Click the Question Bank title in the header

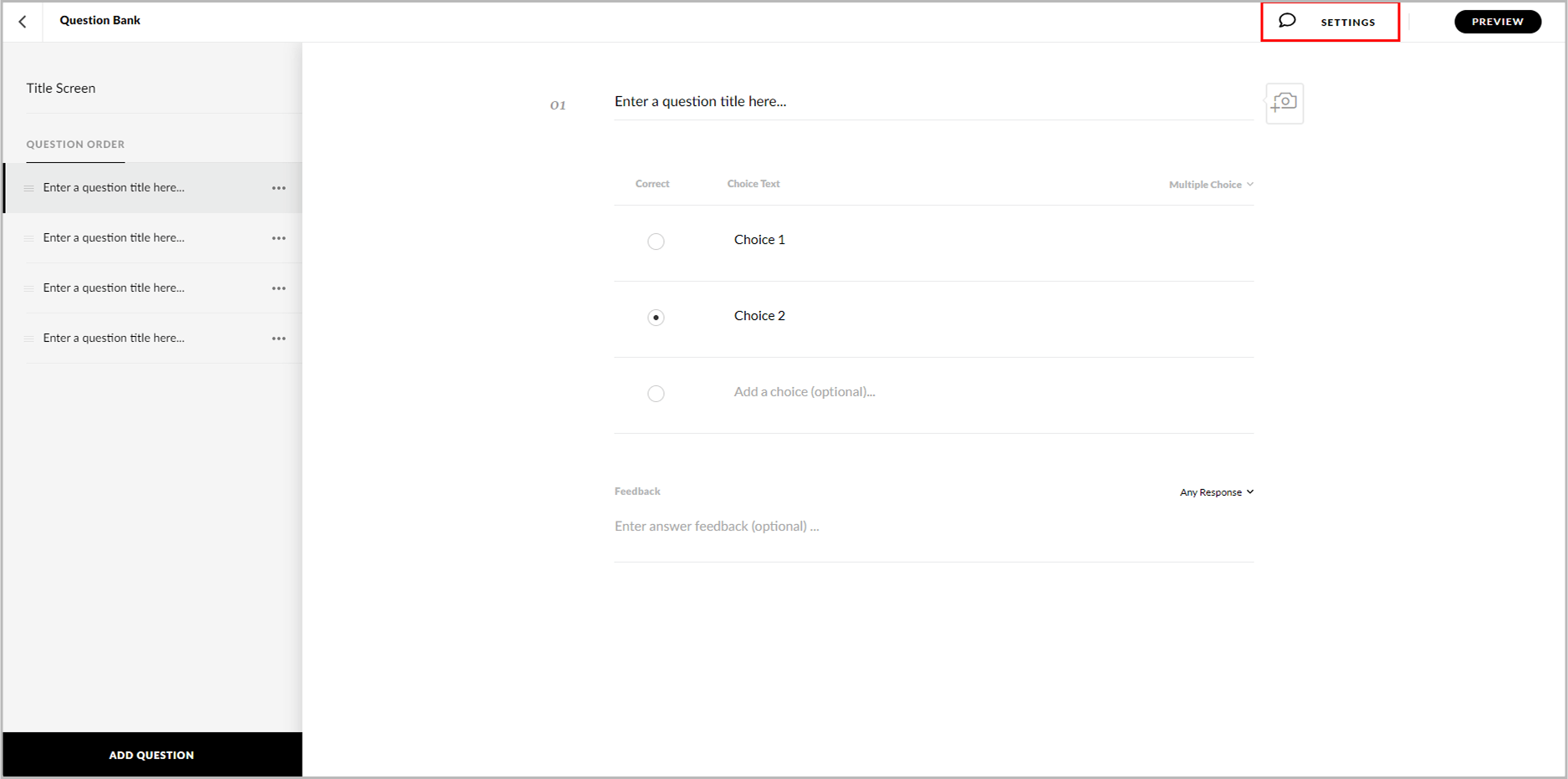coord(99,20)
